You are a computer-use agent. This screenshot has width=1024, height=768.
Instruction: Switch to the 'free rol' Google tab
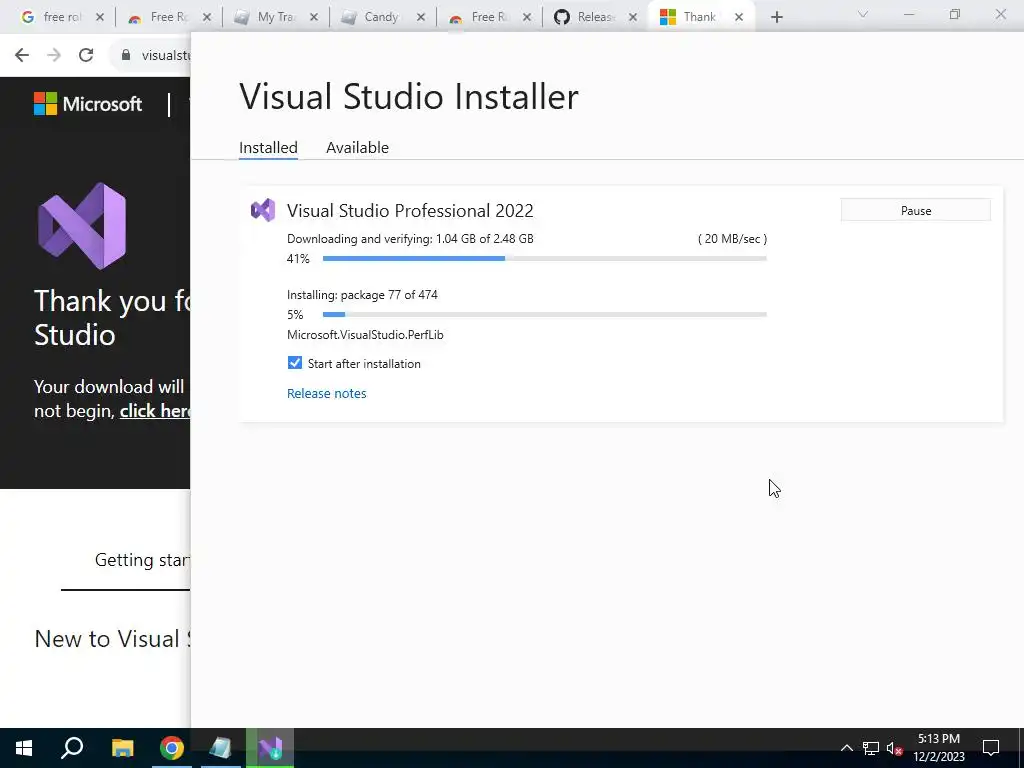click(x=62, y=17)
